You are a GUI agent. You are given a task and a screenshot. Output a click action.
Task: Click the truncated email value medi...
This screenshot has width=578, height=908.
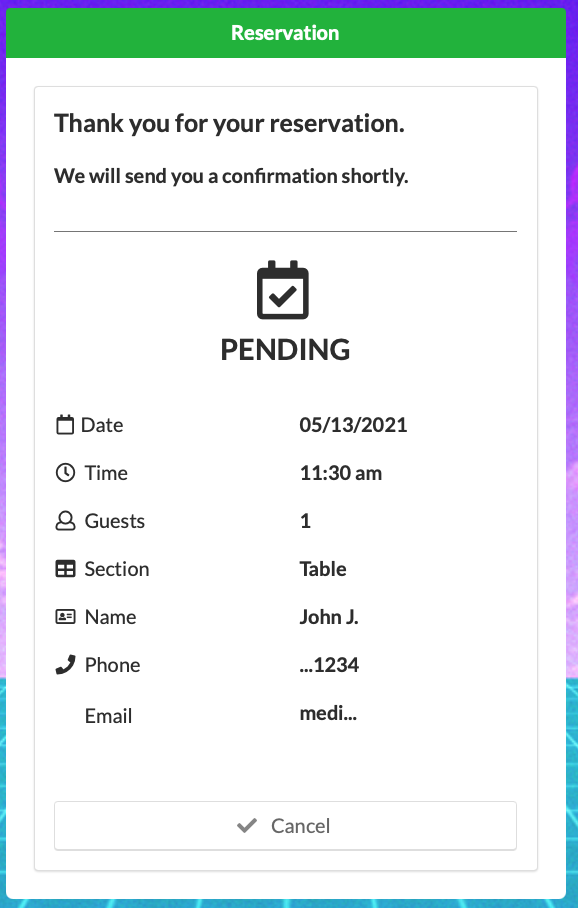(328, 713)
